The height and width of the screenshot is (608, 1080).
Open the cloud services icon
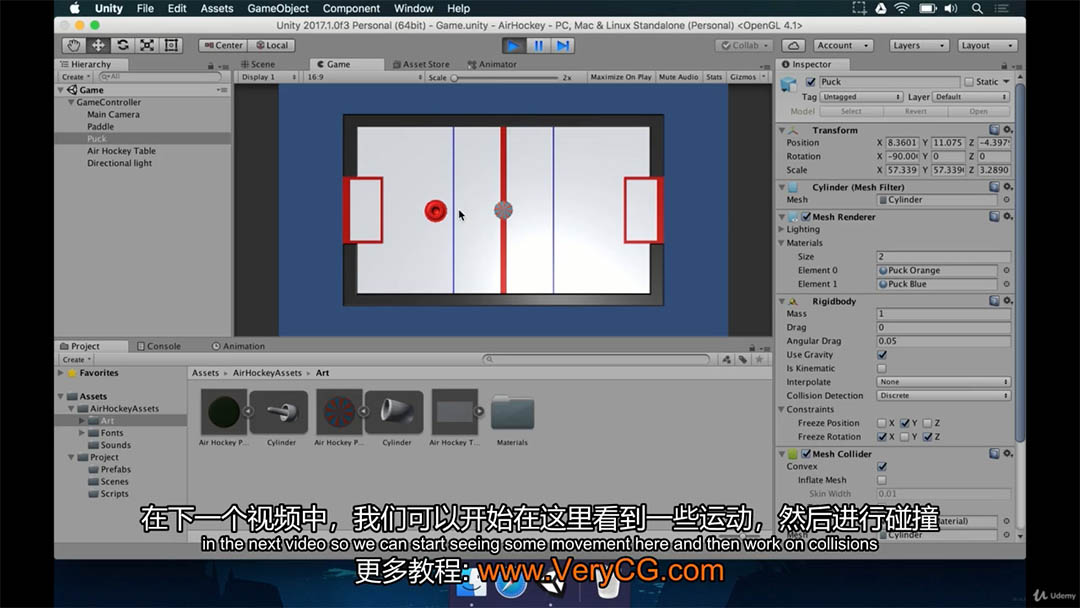tap(793, 45)
